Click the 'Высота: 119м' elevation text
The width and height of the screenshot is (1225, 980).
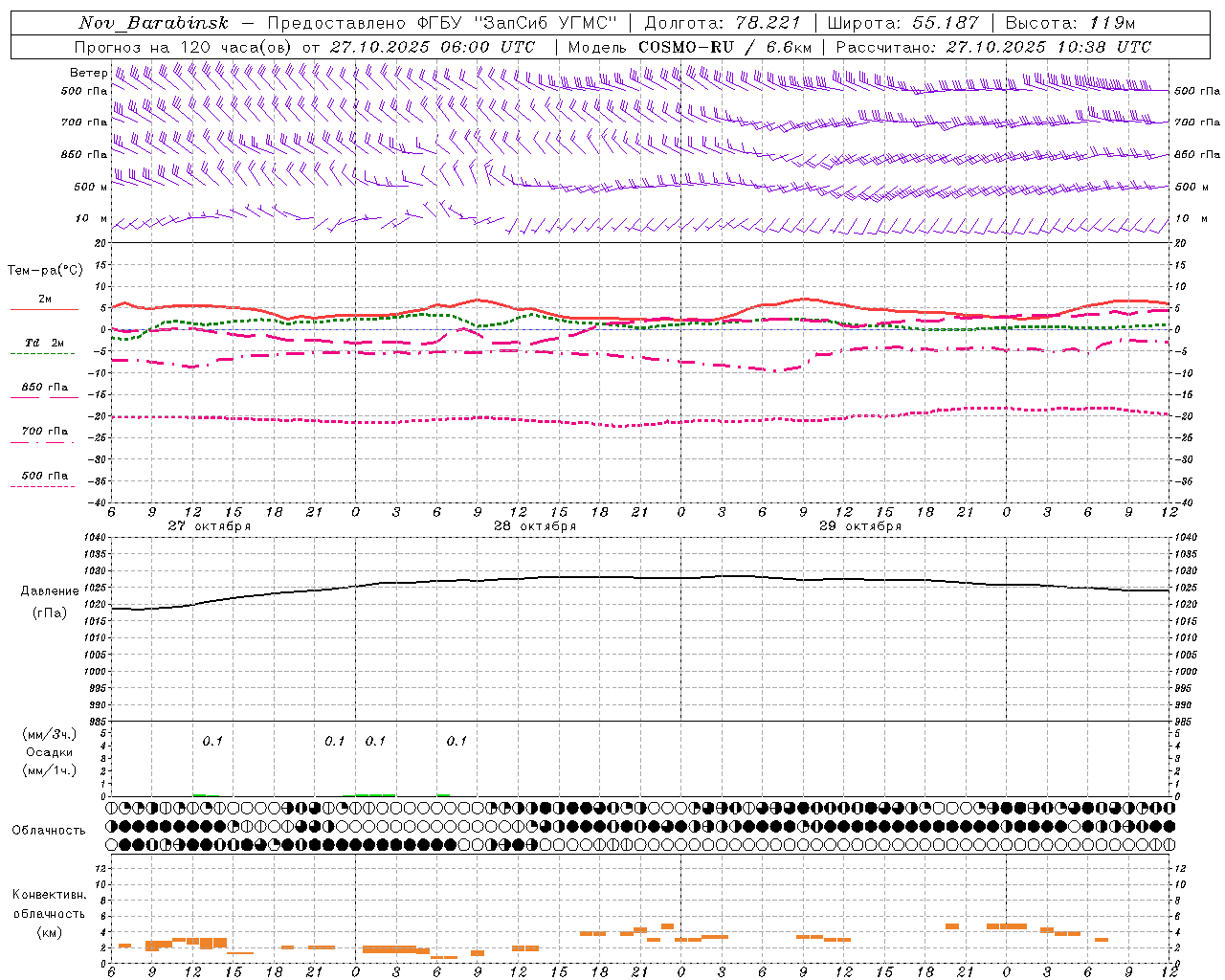1072,24
